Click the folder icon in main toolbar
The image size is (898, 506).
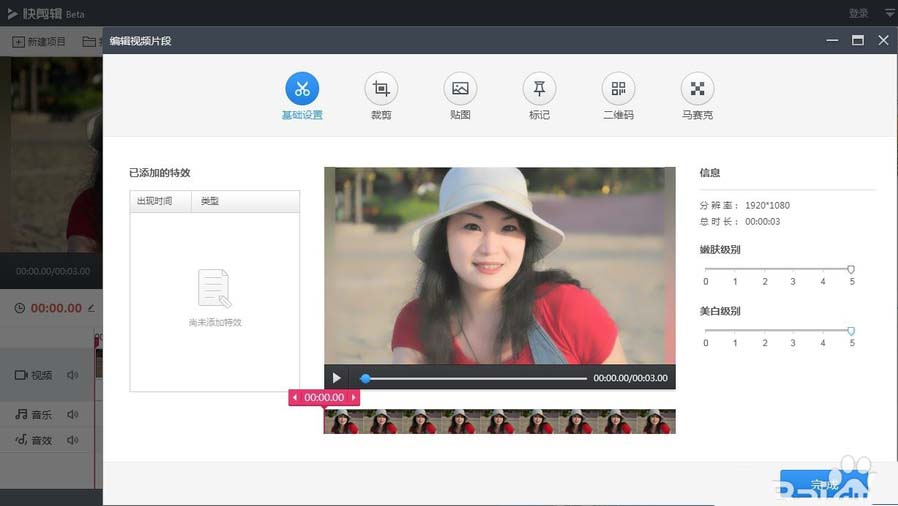[x=89, y=42]
